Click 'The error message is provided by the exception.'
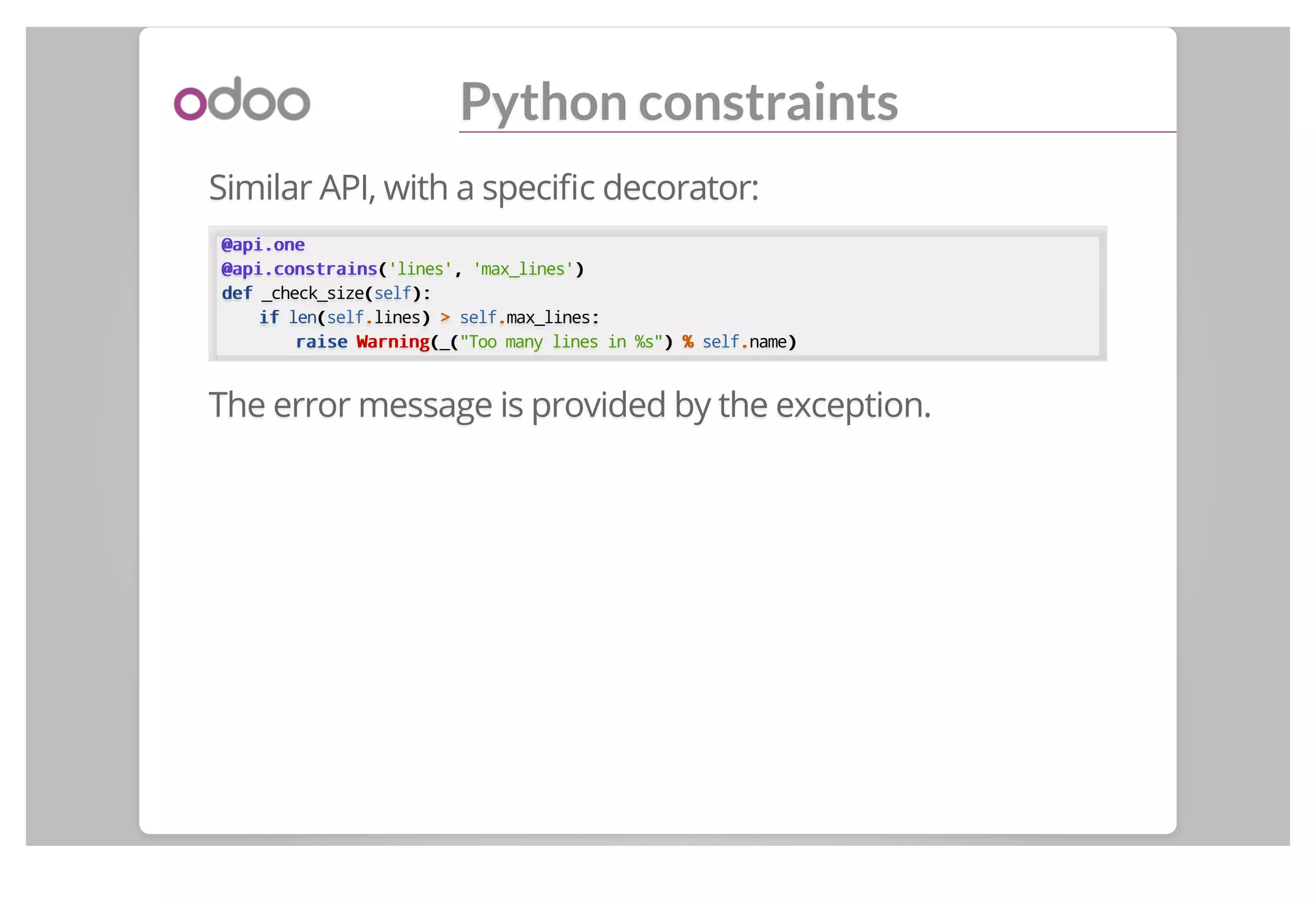 tap(570, 405)
